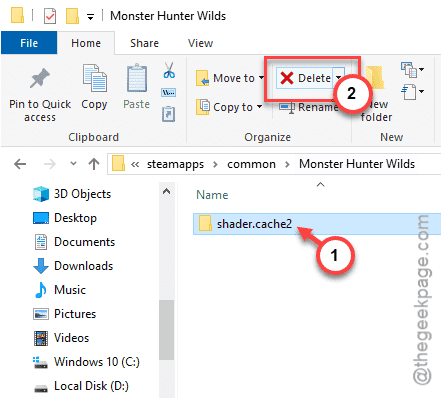
Task: Click the Move to button
Action: point(230,78)
